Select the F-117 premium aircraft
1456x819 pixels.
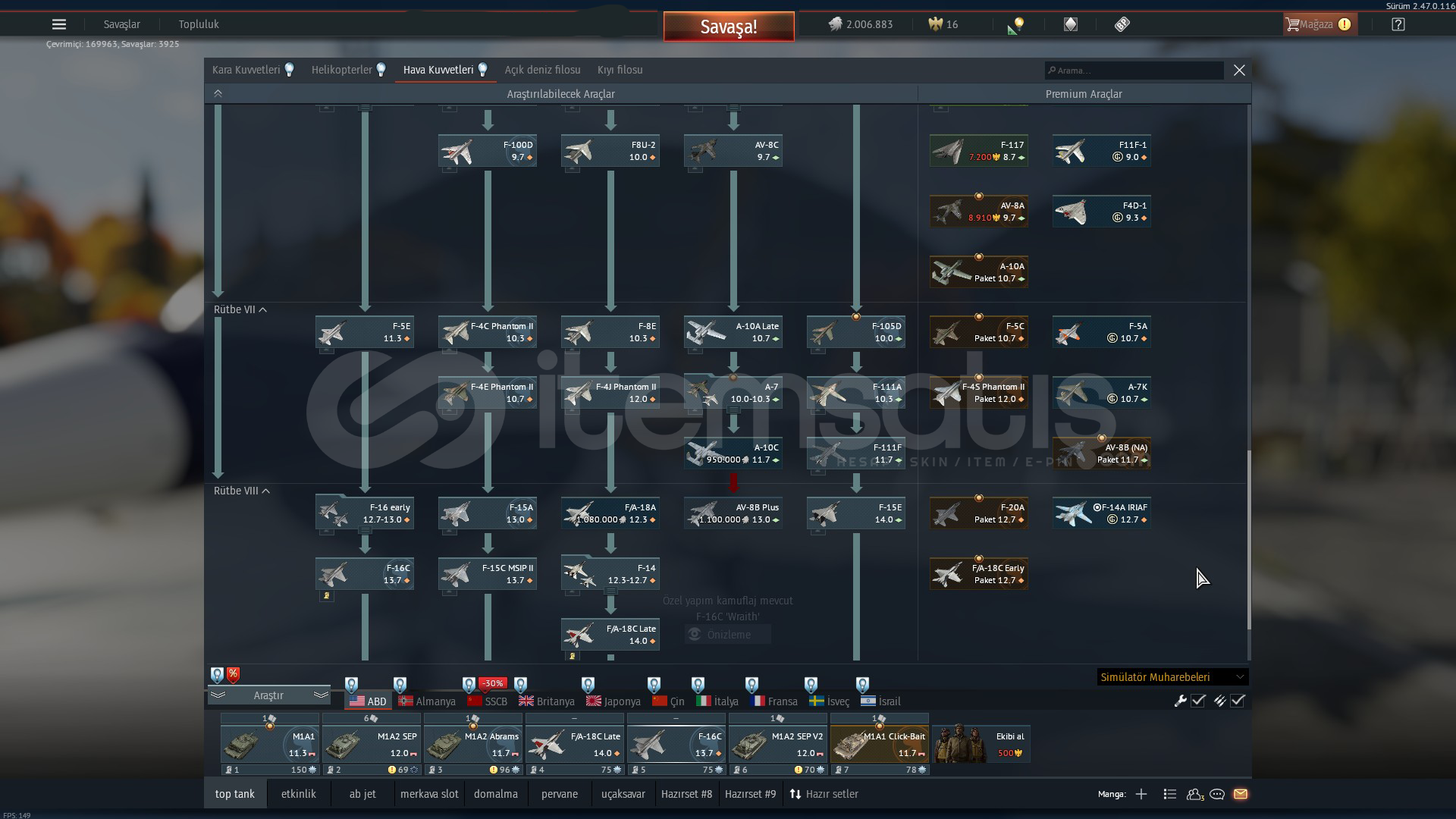[979, 151]
